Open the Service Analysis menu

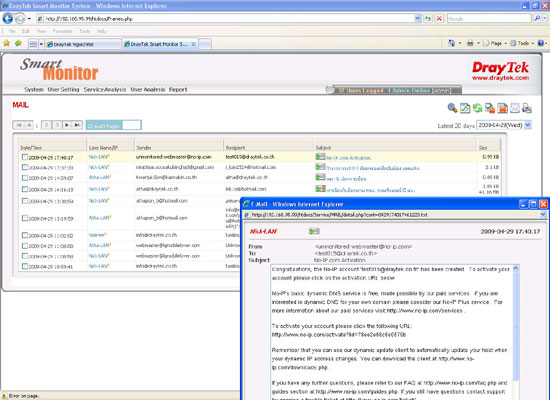(105, 89)
